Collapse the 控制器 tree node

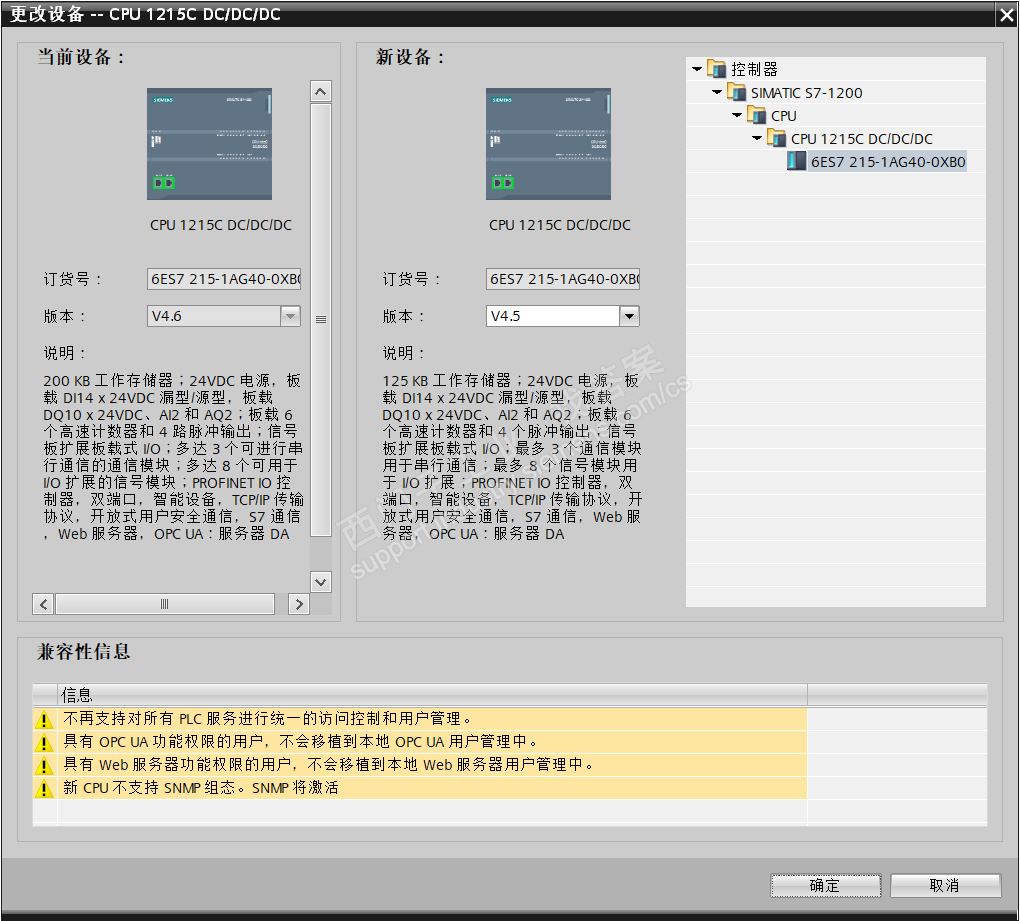(x=697, y=68)
